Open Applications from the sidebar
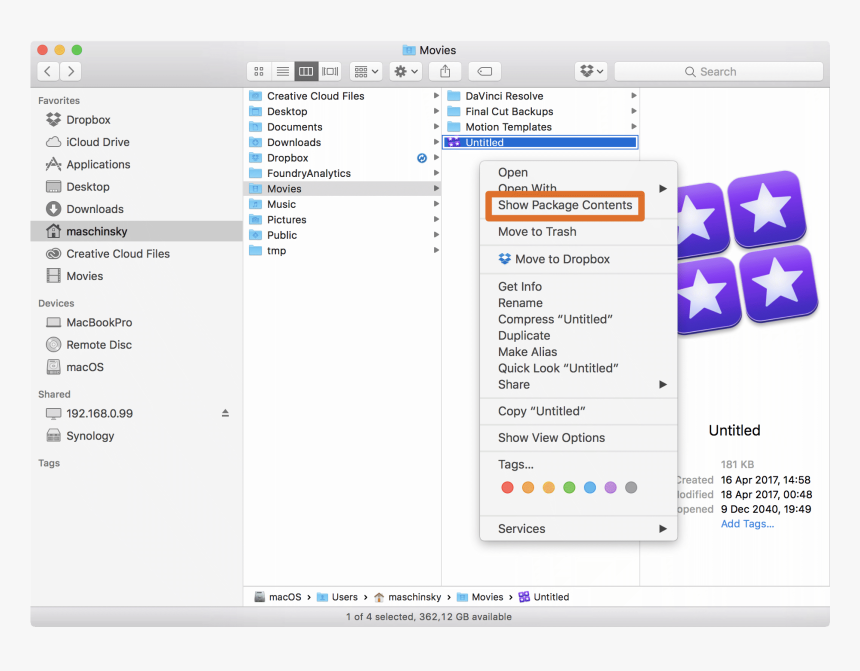 pyautogui.click(x=98, y=165)
